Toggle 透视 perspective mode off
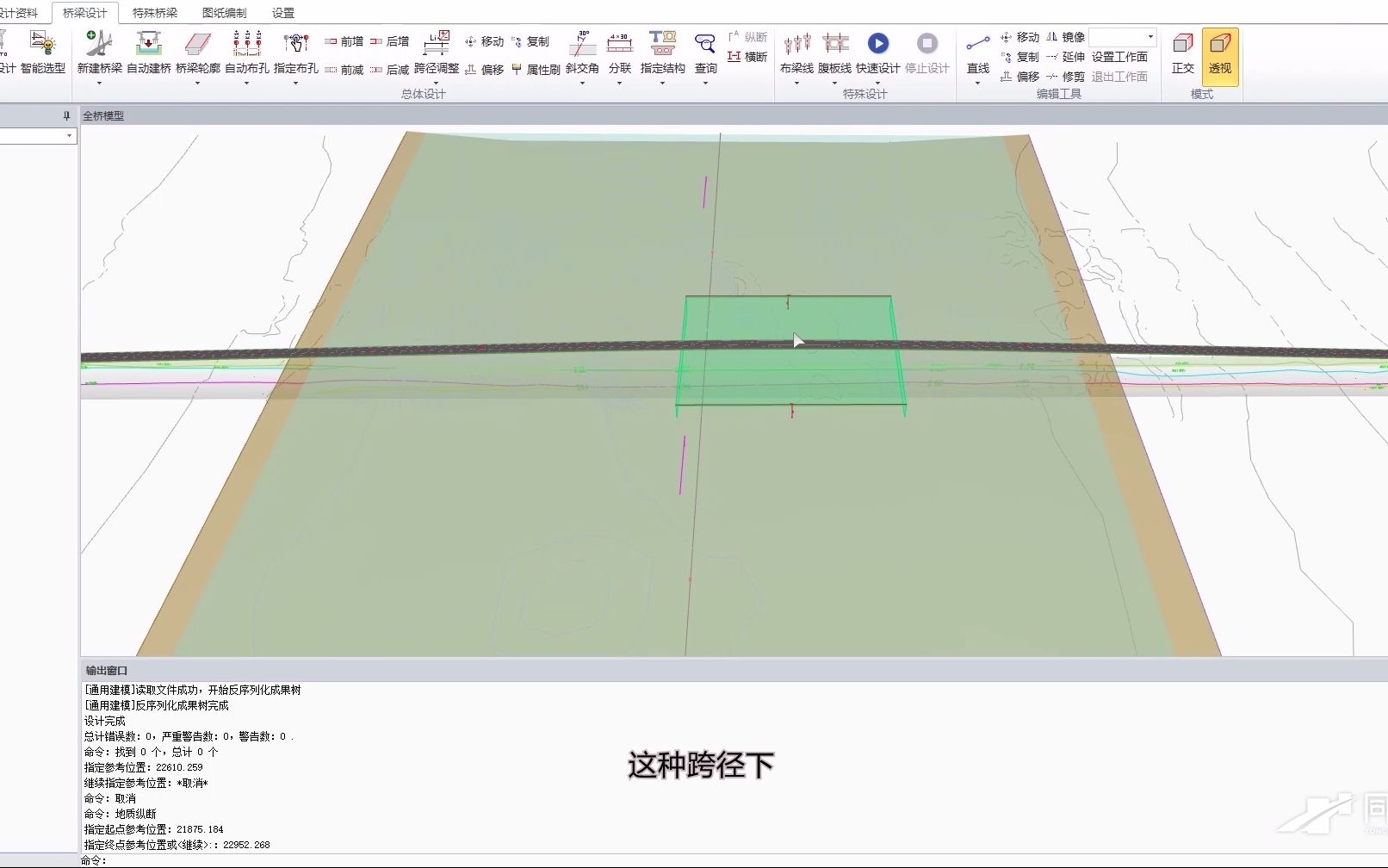The width and height of the screenshot is (1388, 868). [x=1219, y=53]
